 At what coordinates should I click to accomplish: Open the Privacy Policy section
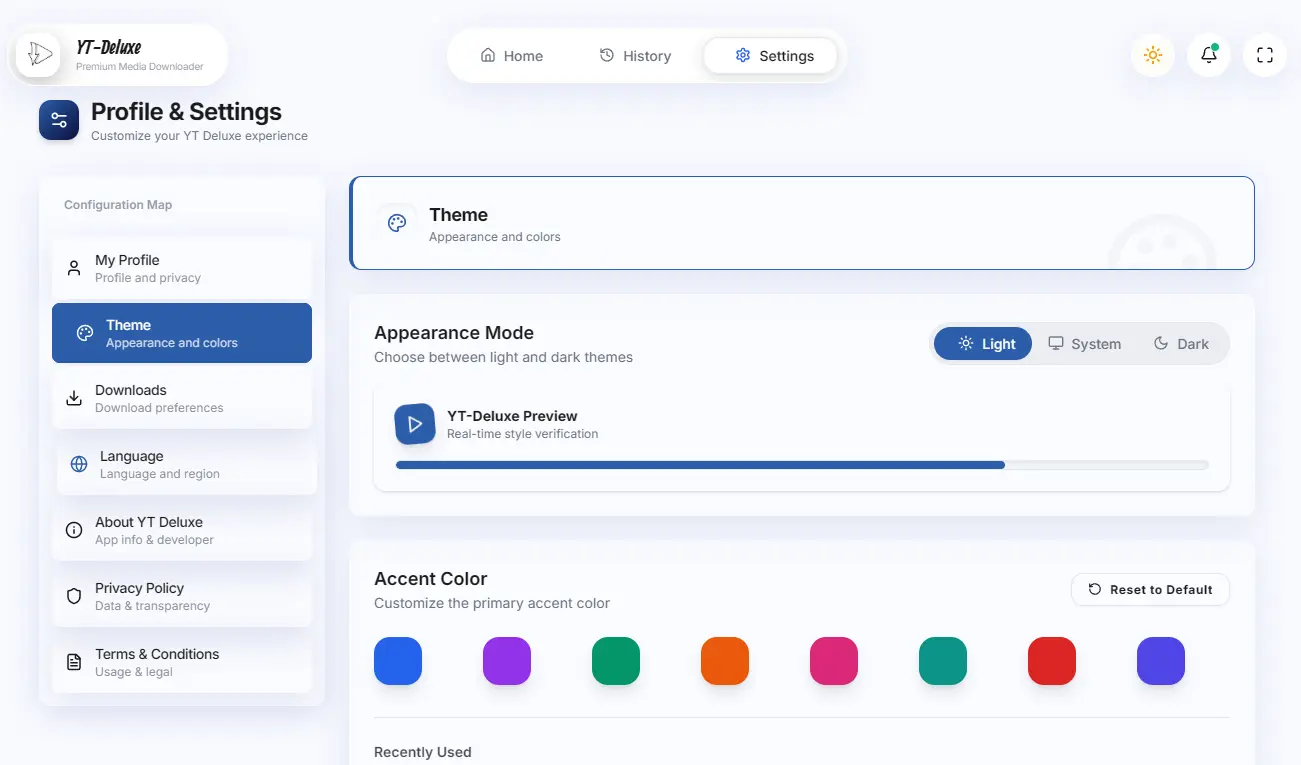182,596
